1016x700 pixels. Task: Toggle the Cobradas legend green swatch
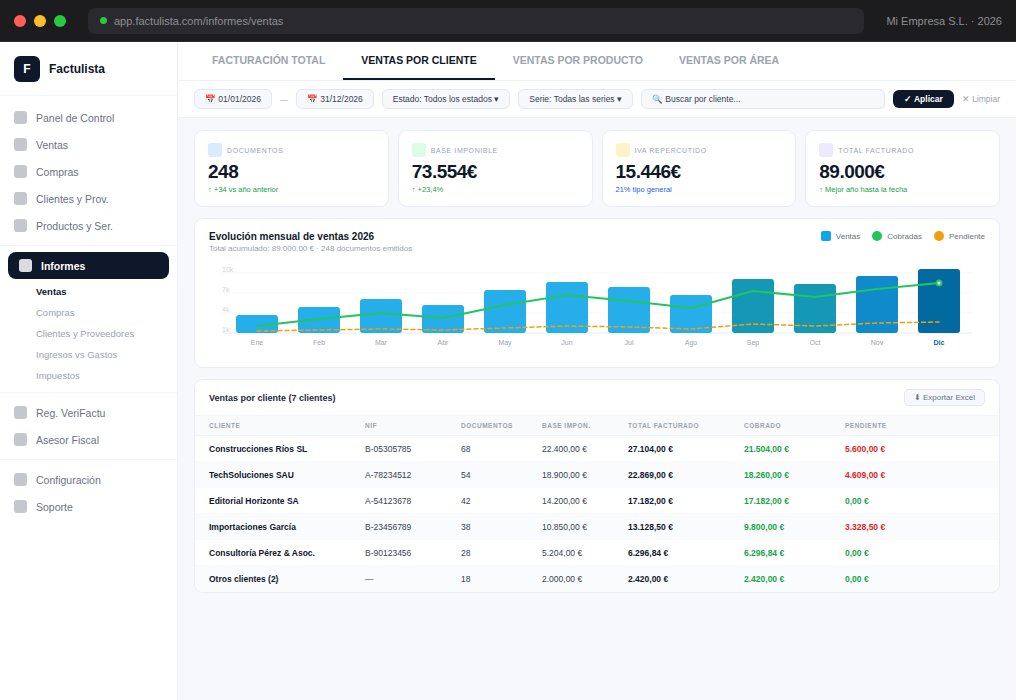(x=877, y=236)
